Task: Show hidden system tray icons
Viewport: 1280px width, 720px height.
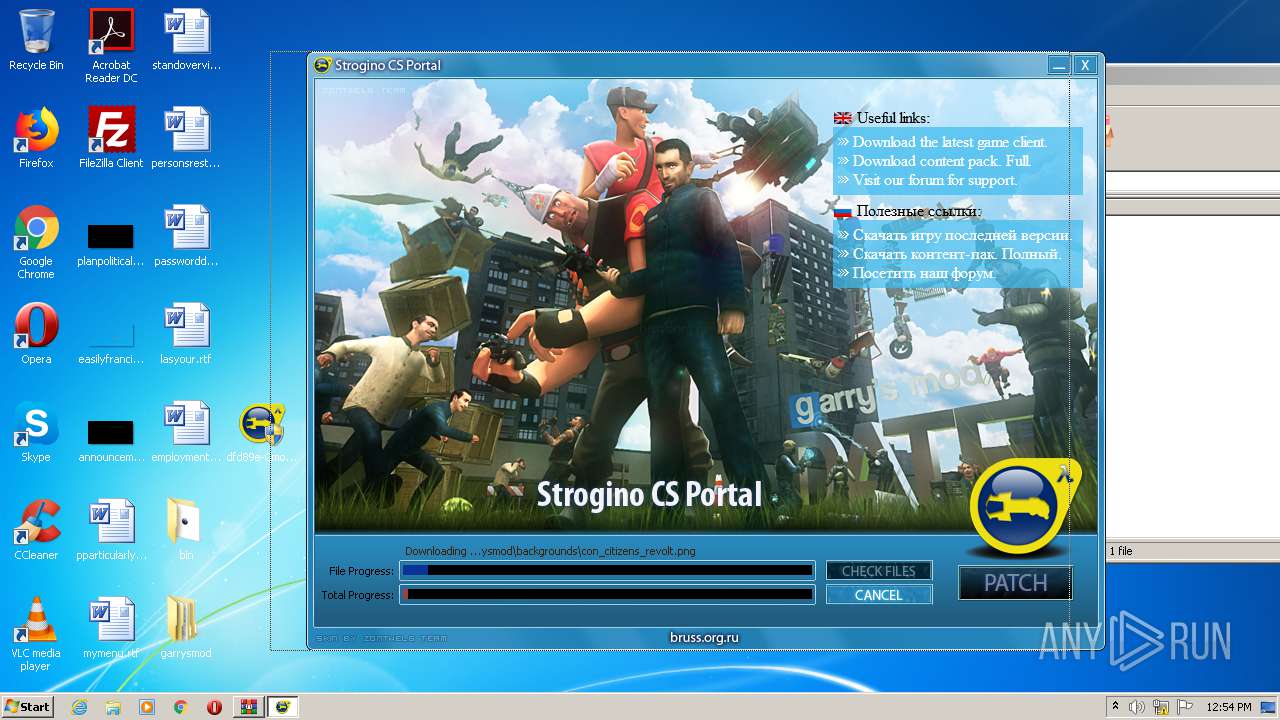Action: [1116, 707]
